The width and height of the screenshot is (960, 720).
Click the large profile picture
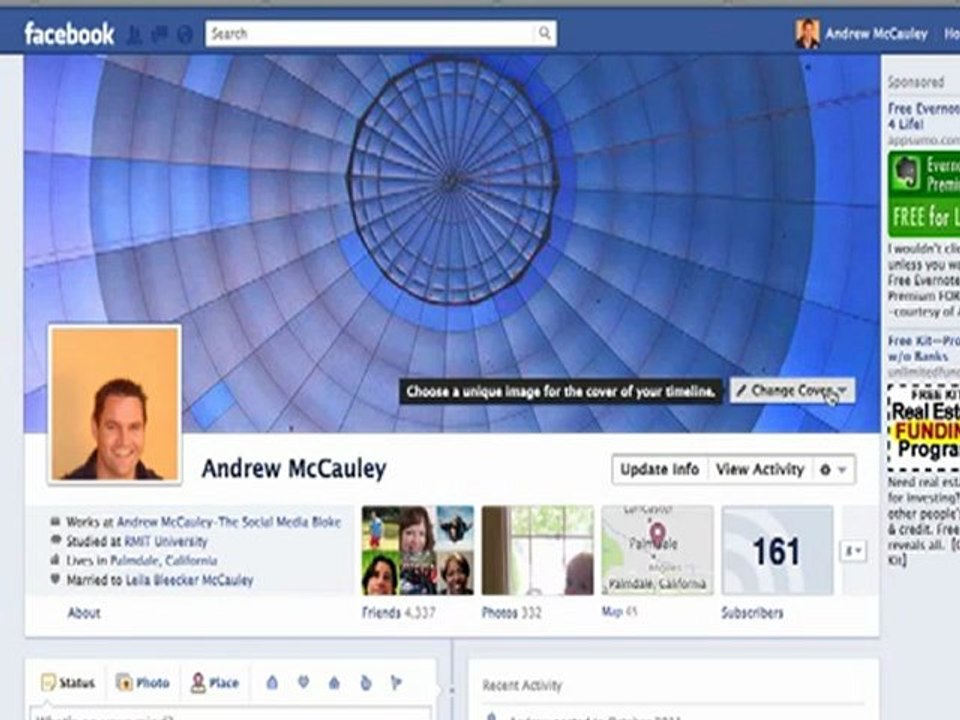tap(115, 404)
